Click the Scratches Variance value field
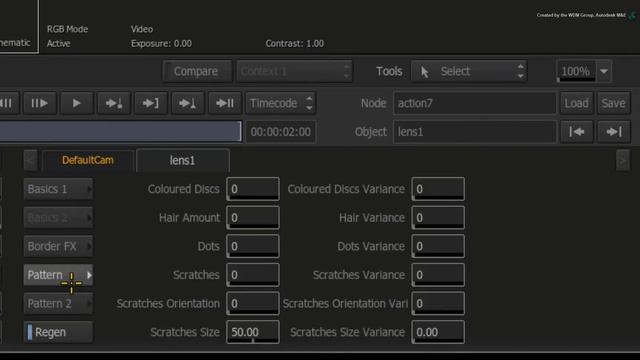Screen dimensions: 640x360 pos(438,275)
